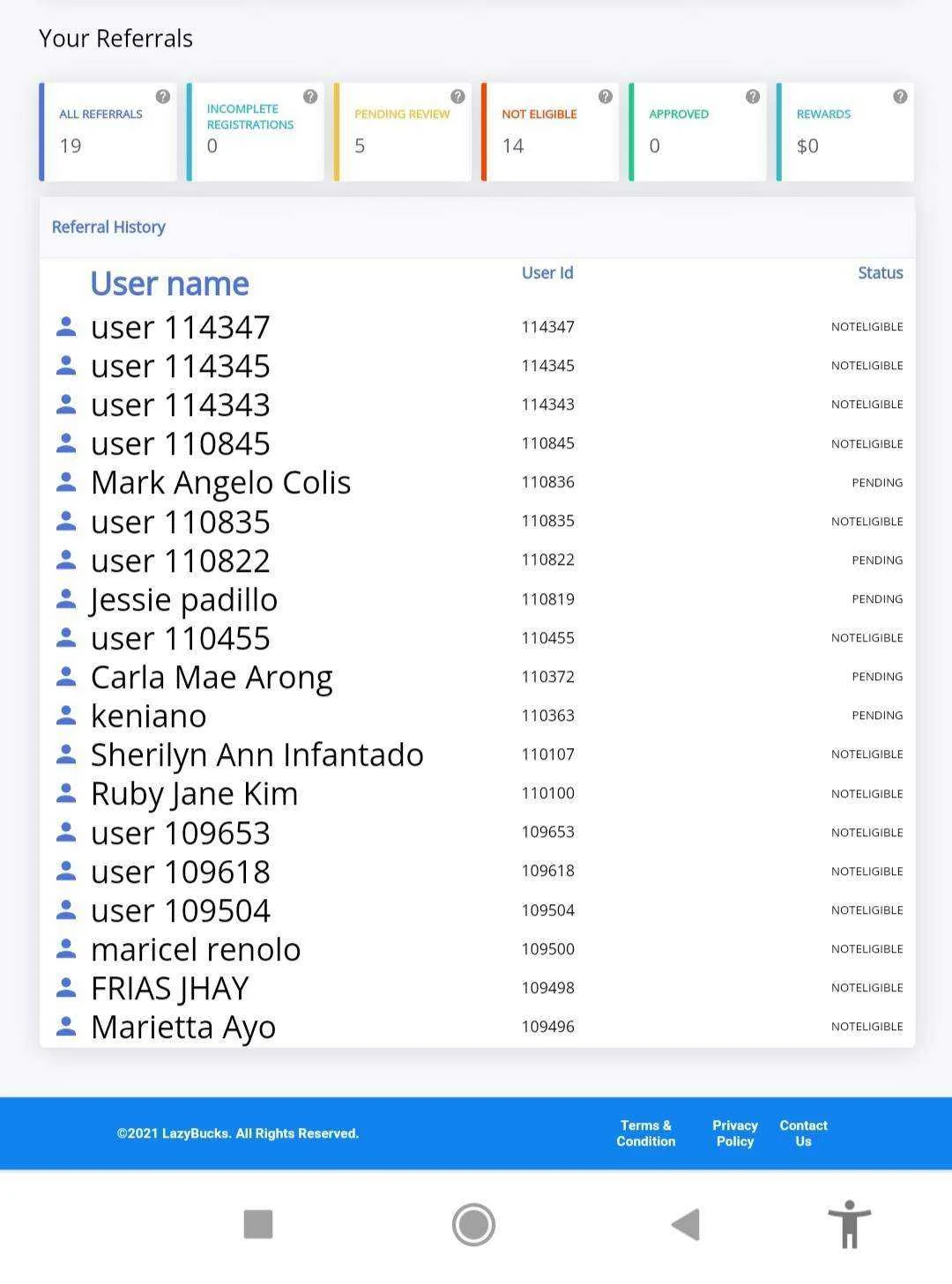The height and width of the screenshot is (1284, 952).
Task: Select the Incomplete Registrations card
Action: [x=256, y=132]
